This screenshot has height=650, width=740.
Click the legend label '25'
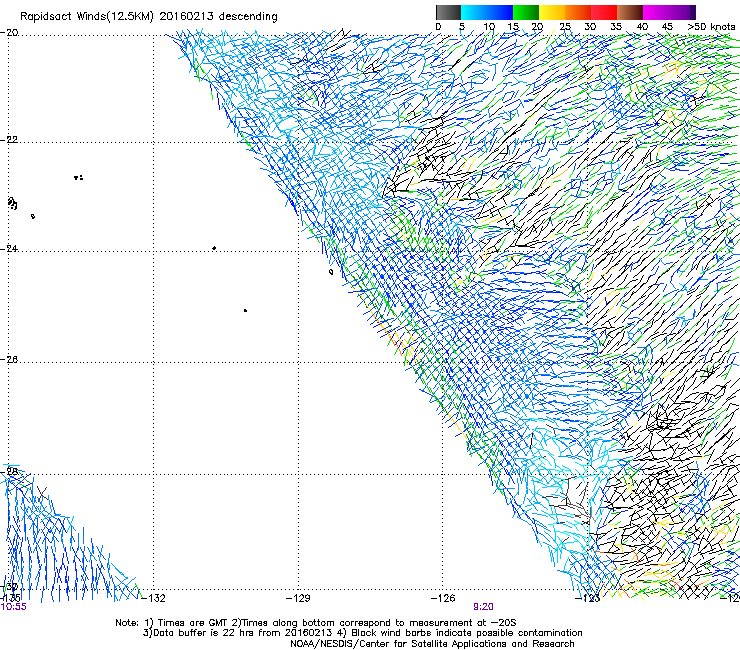click(565, 27)
